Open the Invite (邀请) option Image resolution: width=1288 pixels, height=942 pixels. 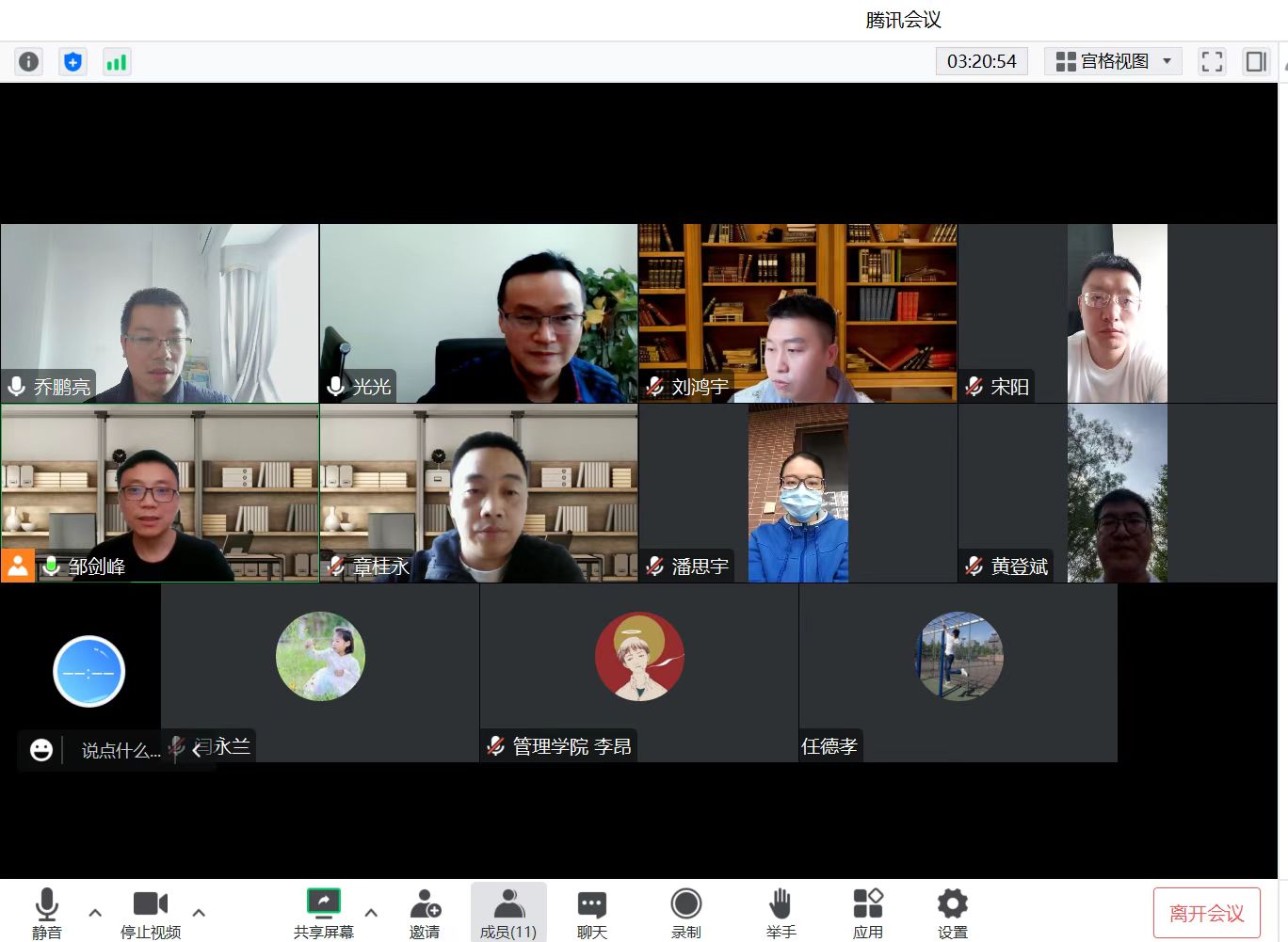click(425, 912)
